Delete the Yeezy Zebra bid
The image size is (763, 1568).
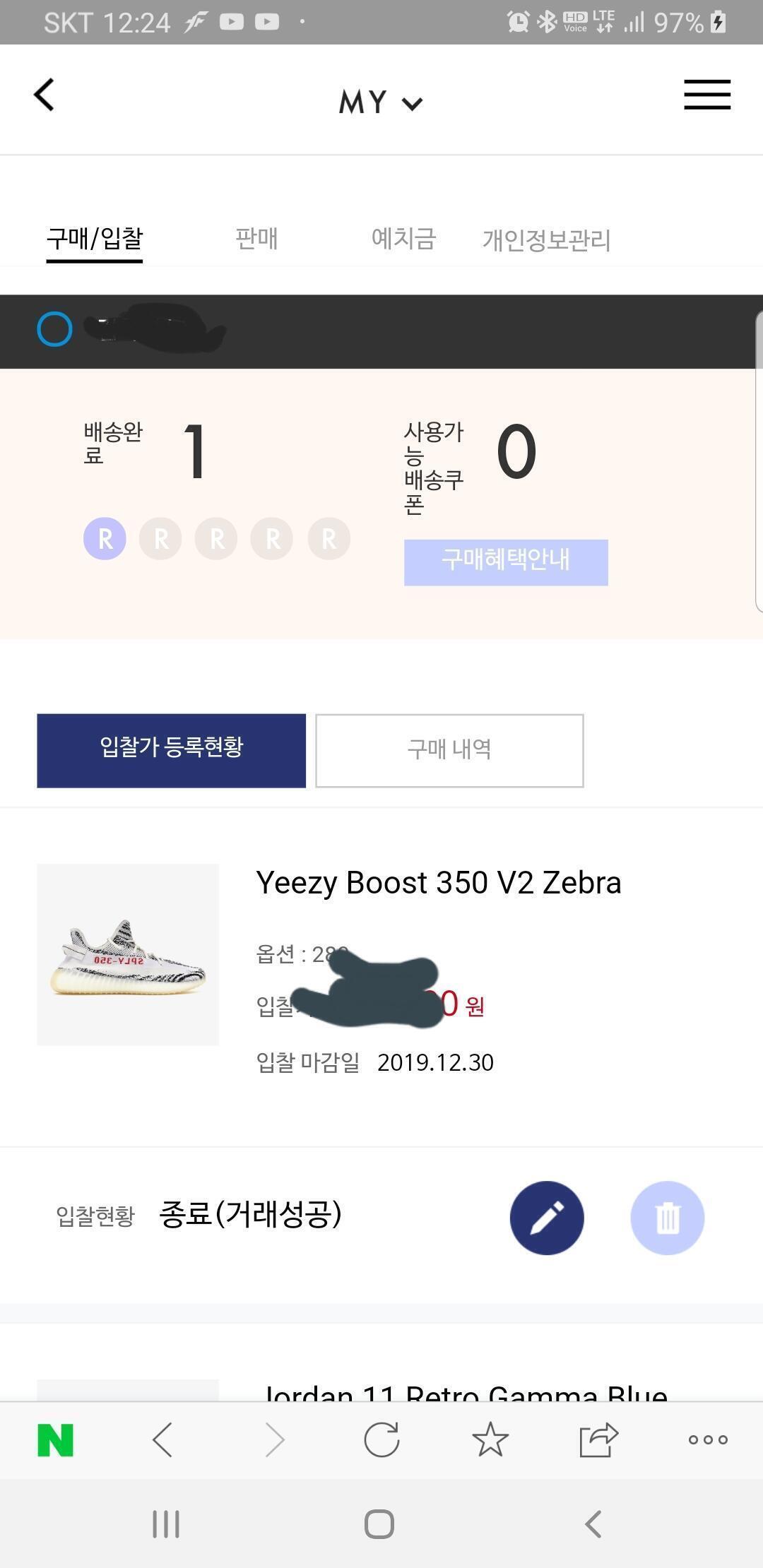tap(667, 1218)
